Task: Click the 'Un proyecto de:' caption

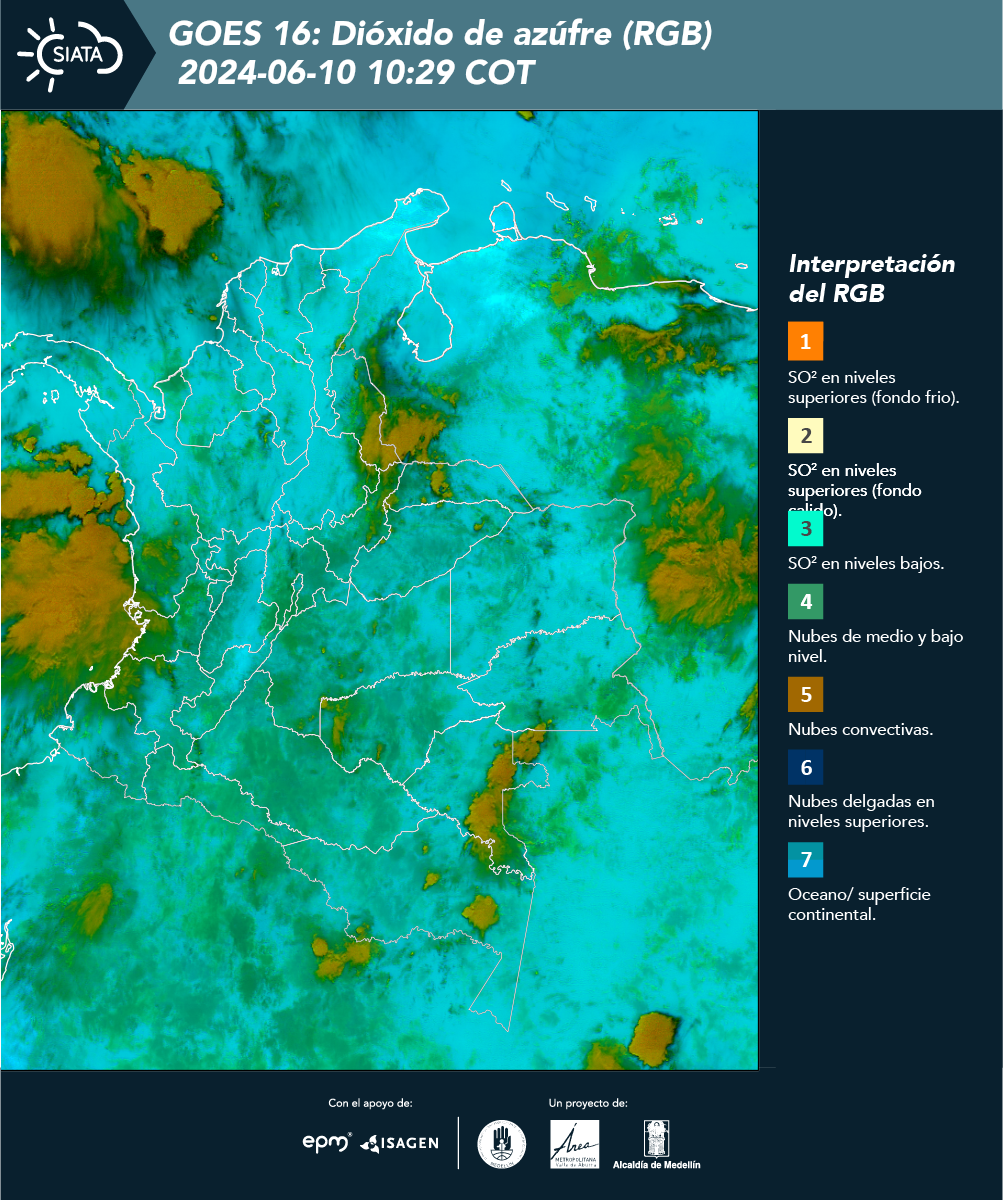Action: pyautogui.click(x=588, y=1103)
